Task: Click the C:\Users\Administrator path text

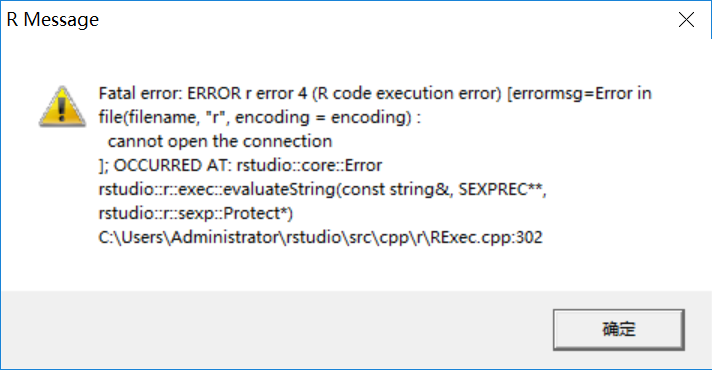Action: (x=188, y=237)
